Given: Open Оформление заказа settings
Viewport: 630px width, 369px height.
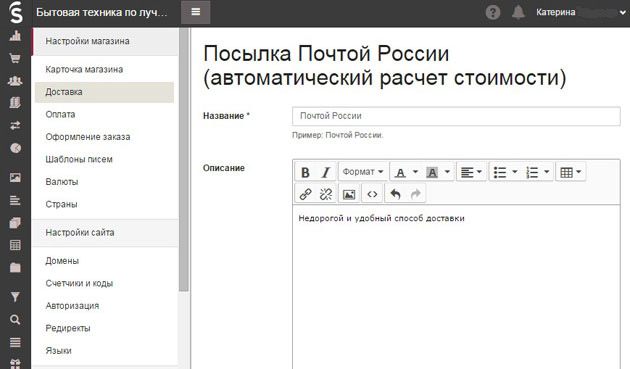Looking at the screenshot, I should (x=88, y=137).
